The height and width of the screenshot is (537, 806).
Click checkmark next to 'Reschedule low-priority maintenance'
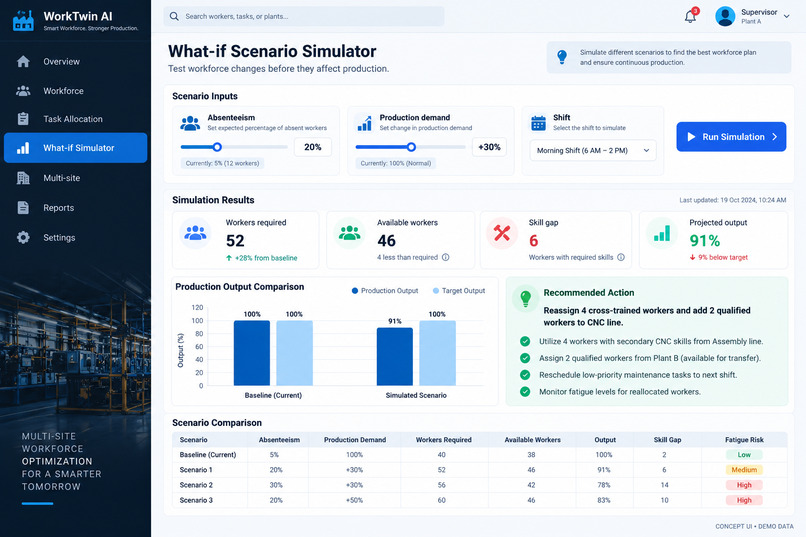click(x=525, y=375)
